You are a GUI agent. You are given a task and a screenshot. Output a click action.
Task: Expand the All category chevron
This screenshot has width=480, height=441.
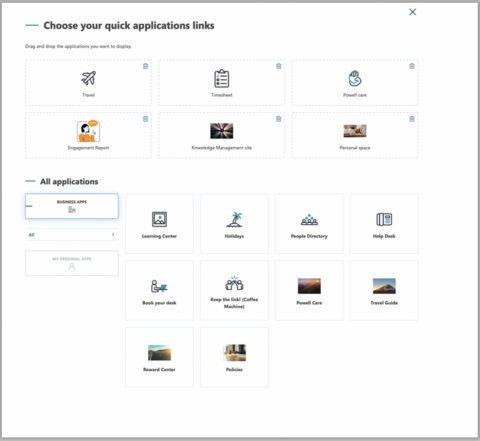113,235
